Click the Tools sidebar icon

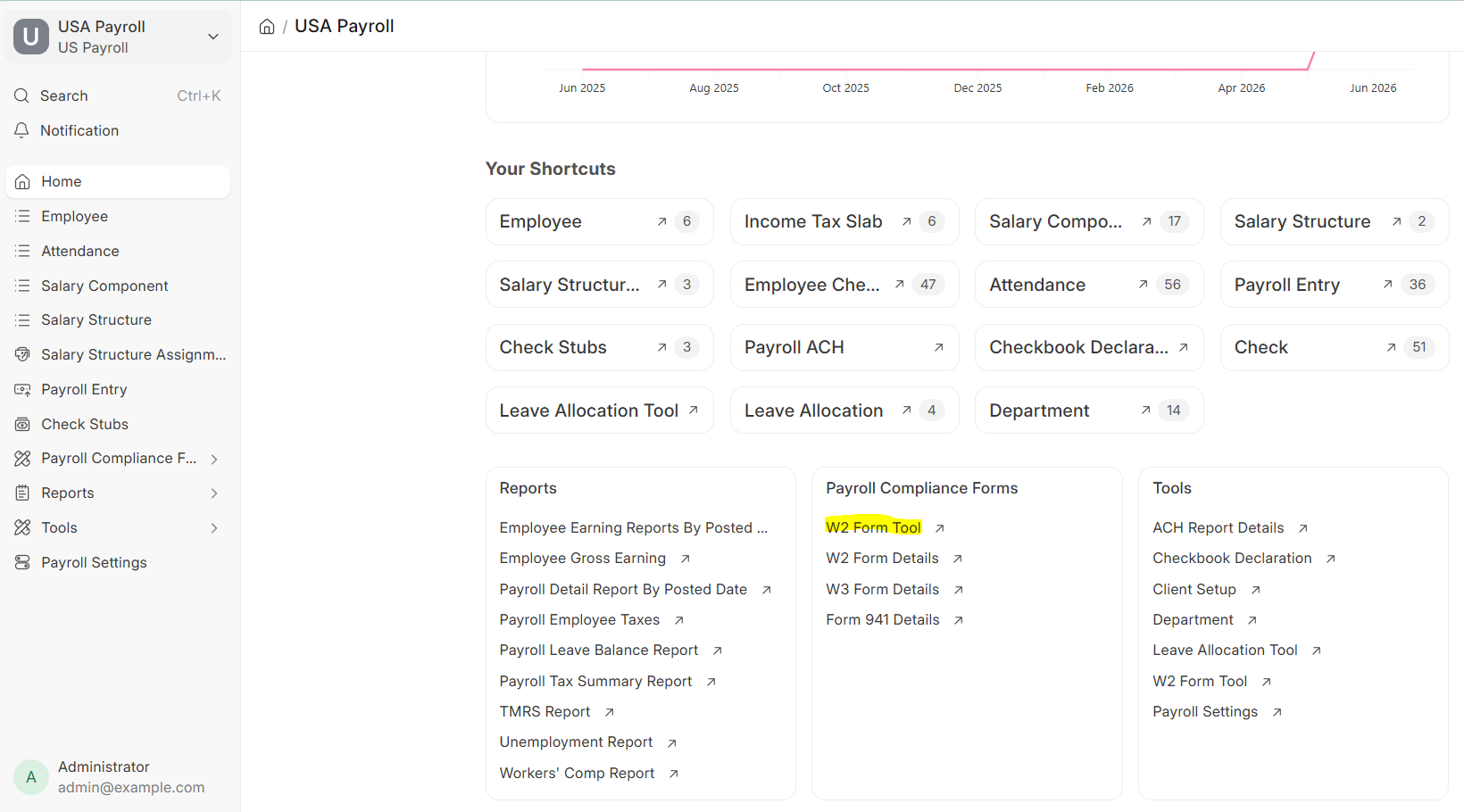click(22, 527)
